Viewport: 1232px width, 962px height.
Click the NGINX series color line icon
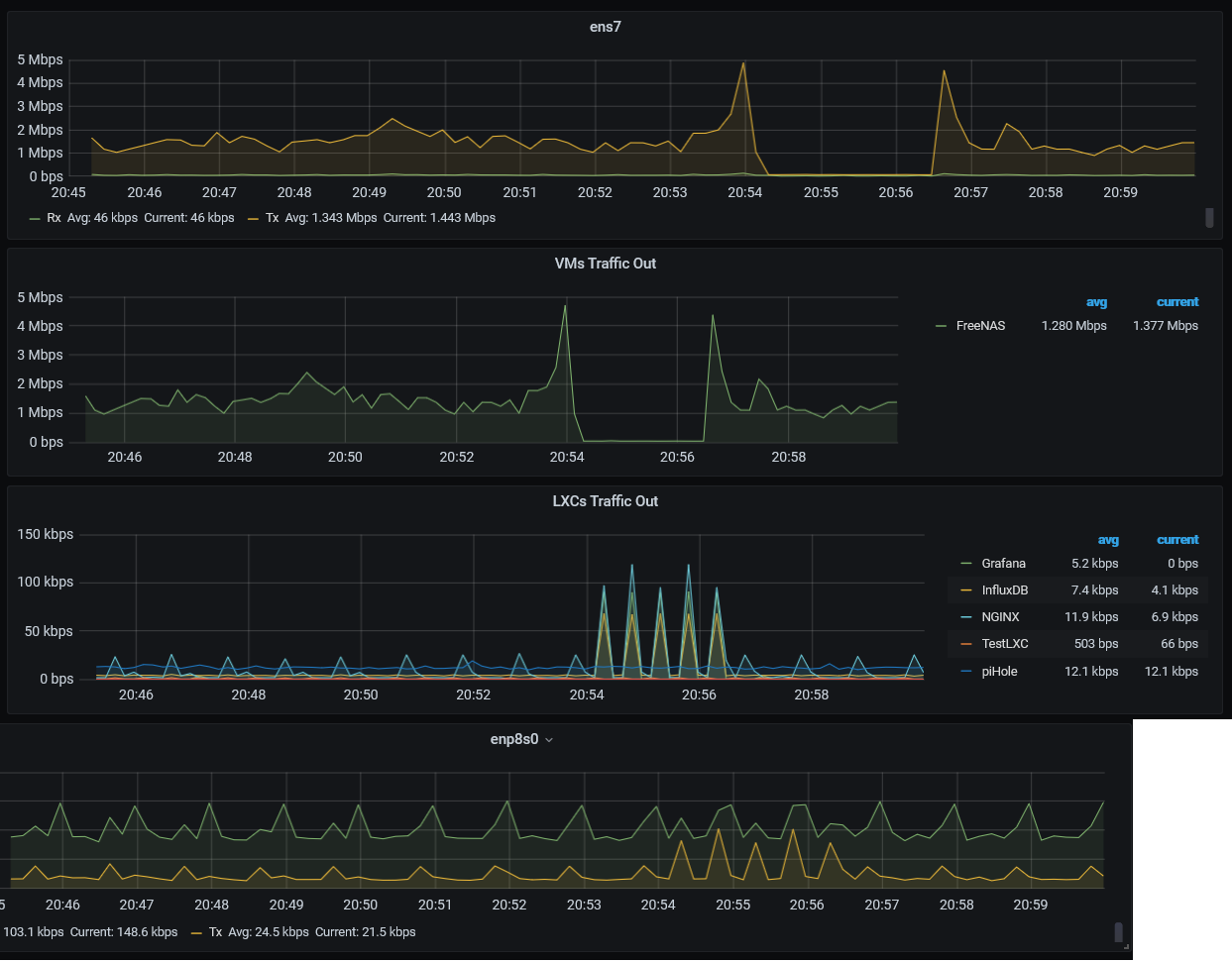[x=966, y=617]
